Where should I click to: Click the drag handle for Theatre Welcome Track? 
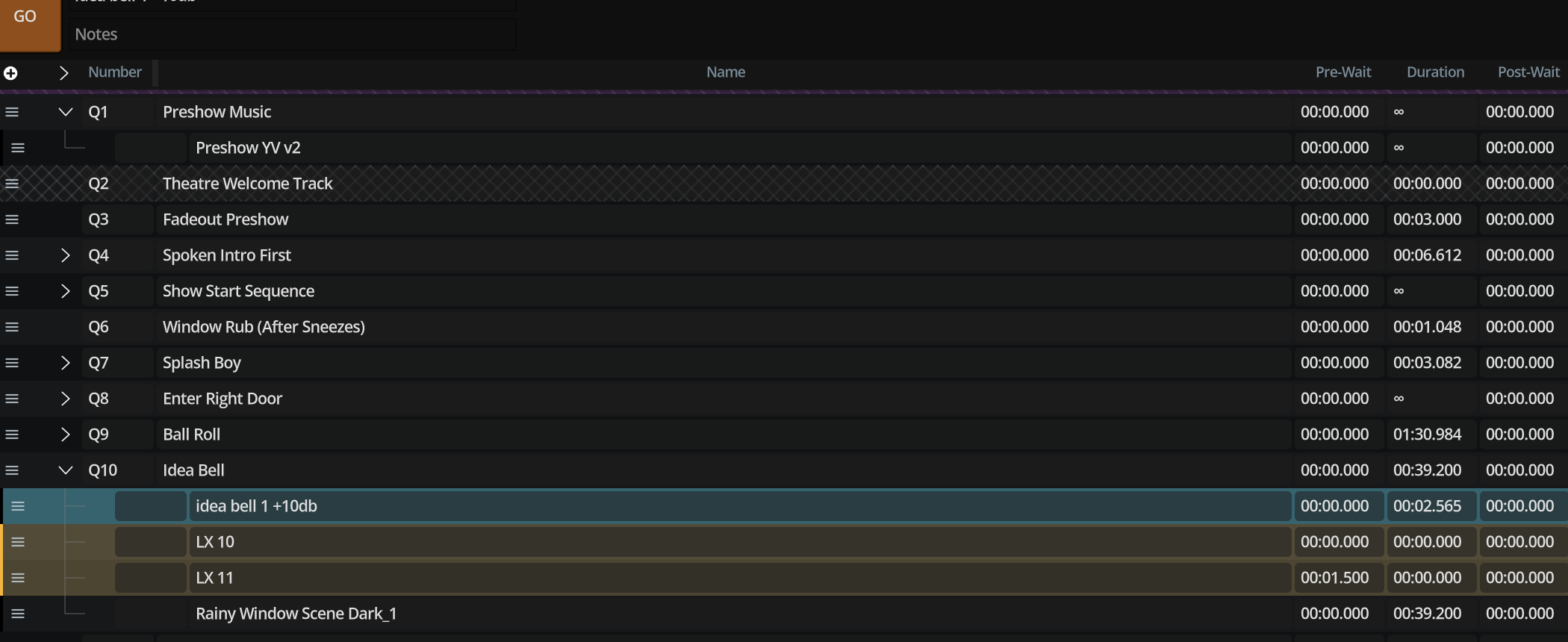point(12,184)
